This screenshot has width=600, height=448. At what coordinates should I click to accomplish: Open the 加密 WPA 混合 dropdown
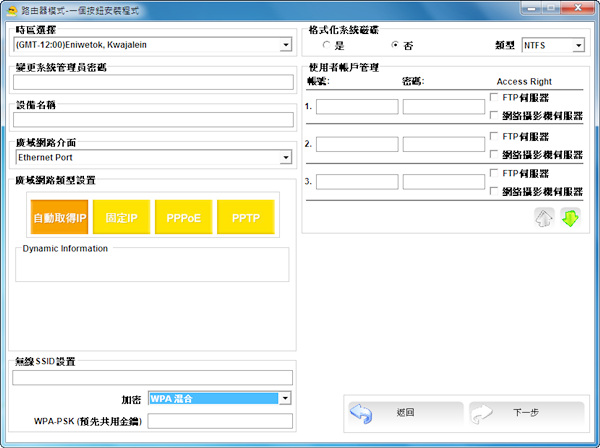285,399
